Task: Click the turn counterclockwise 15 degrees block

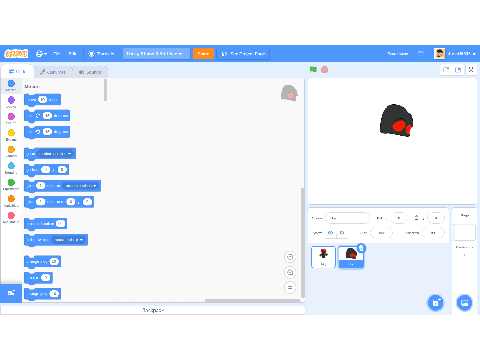Action: click(47, 132)
